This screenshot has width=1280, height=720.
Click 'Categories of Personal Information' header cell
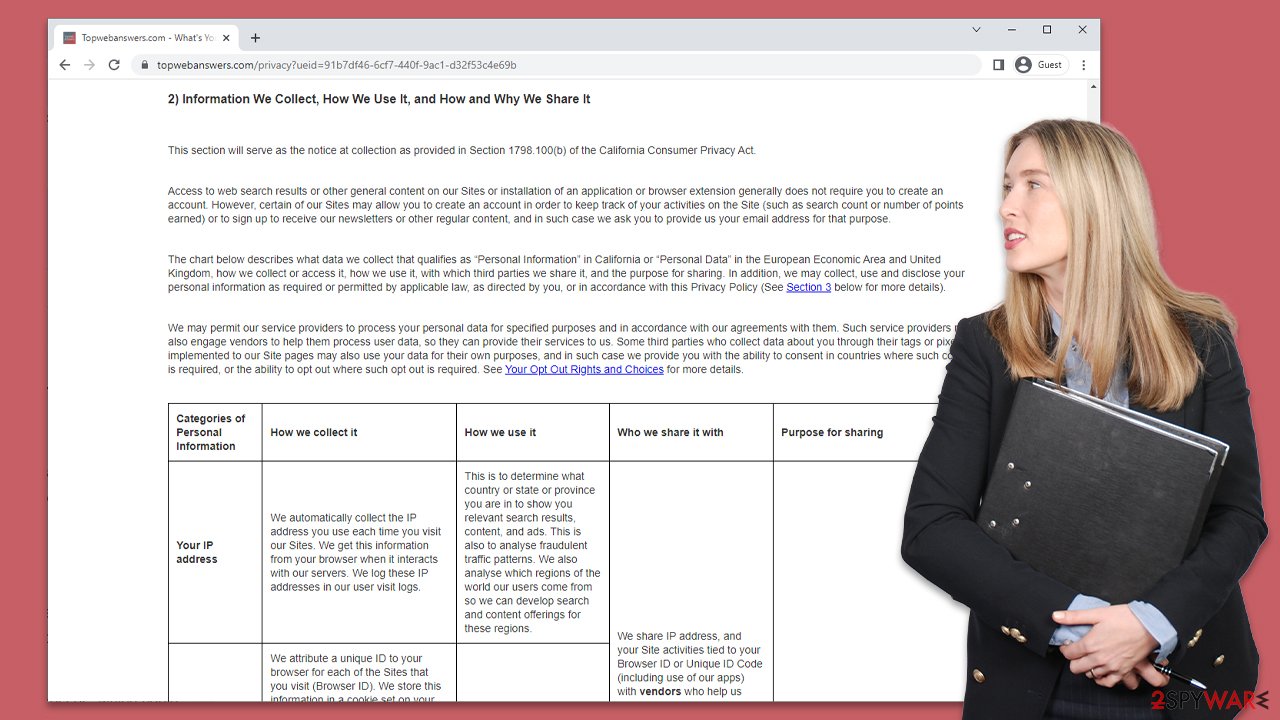click(x=215, y=432)
